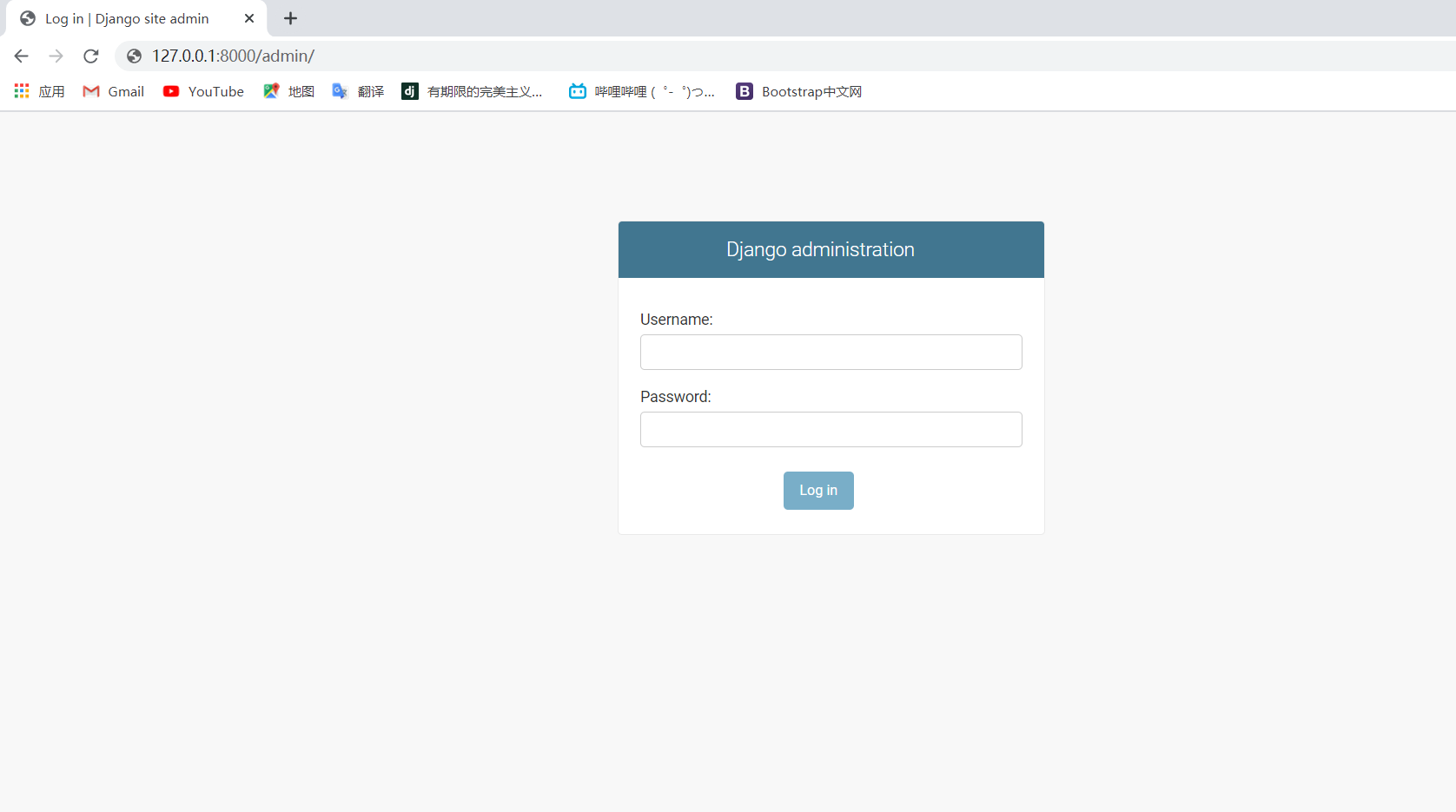Focus the Password input field

pyautogui.click(x=831, y=429)
